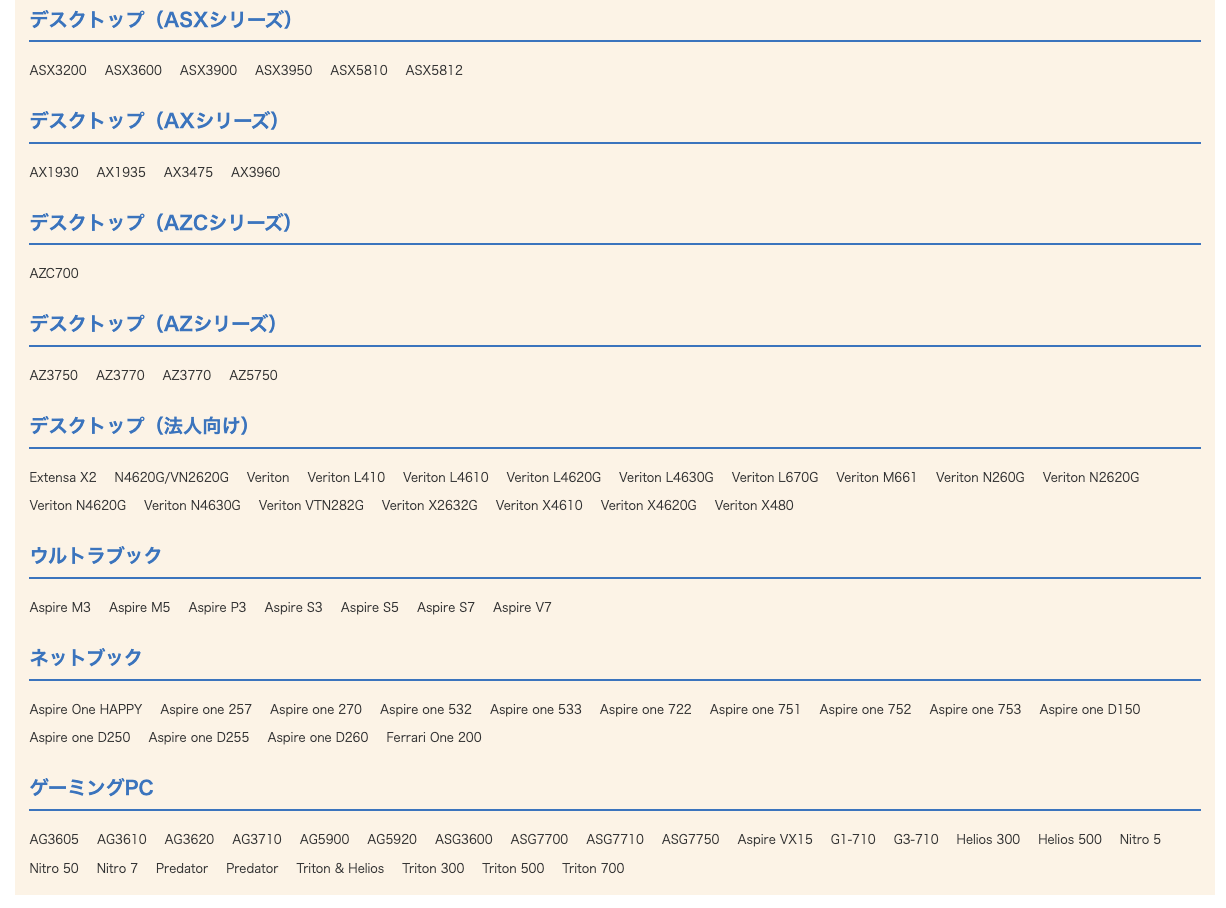Click the Veriton X480 link
The width and height of the screenshot is (1226, 908).
754,505
